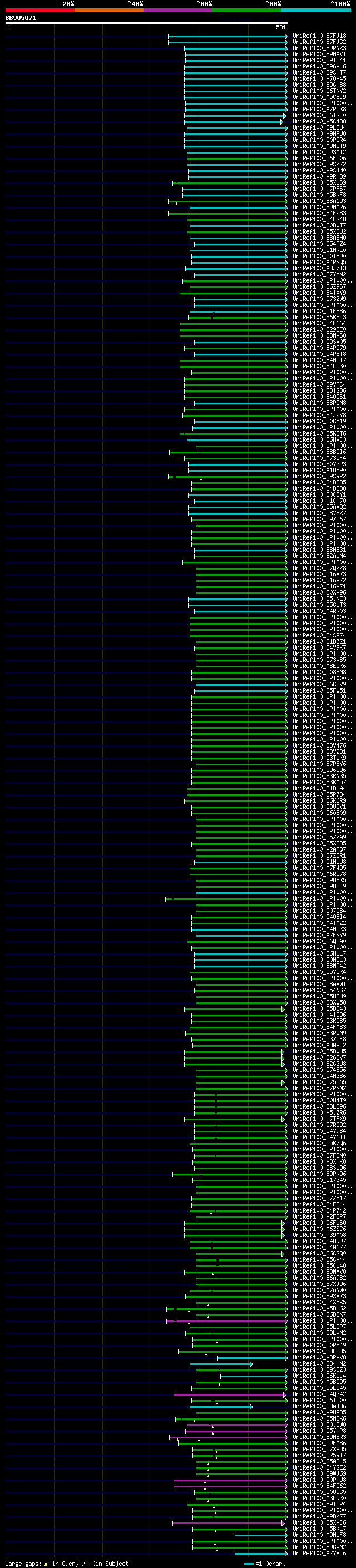Image resolution: width=356 pixels, height=1568 pixels.
Task: Click the UniRef100_C5LQP7 label
Action: pyautogui.click(x=319, y=1327)
